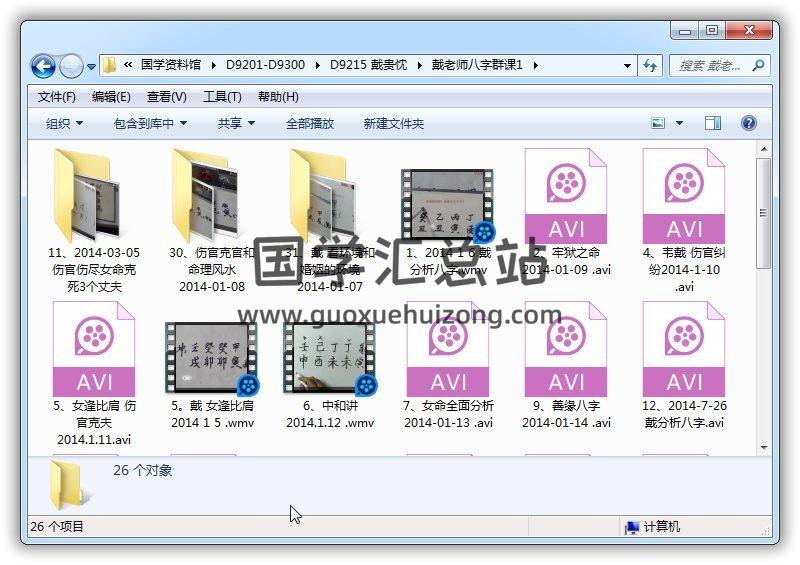Viewport: 800px width, 565px height.
Task: Select the 女命全面分析 2014-01-13 AVI file
Action: pyautogui.click(x=448, y=350)
